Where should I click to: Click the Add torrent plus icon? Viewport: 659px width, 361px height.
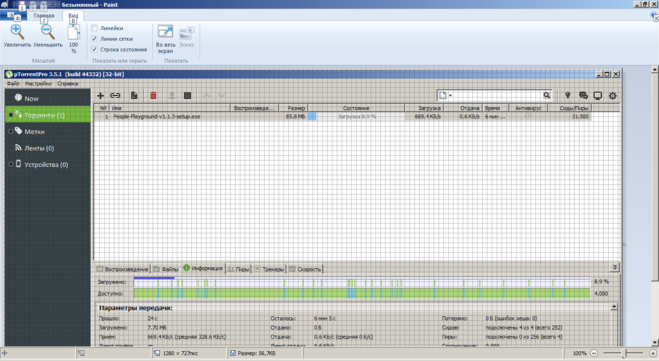(100, 96)
